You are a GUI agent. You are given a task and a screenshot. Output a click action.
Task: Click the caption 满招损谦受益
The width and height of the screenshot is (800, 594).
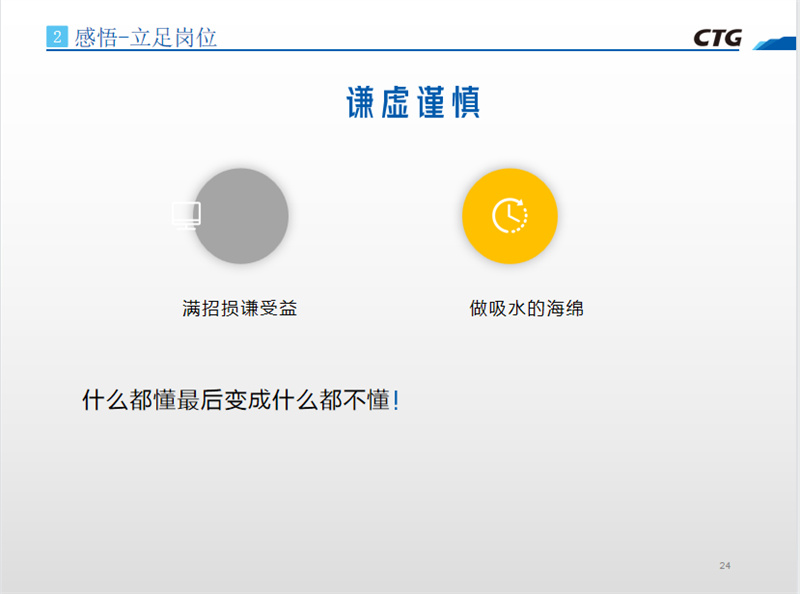[240, 309]
